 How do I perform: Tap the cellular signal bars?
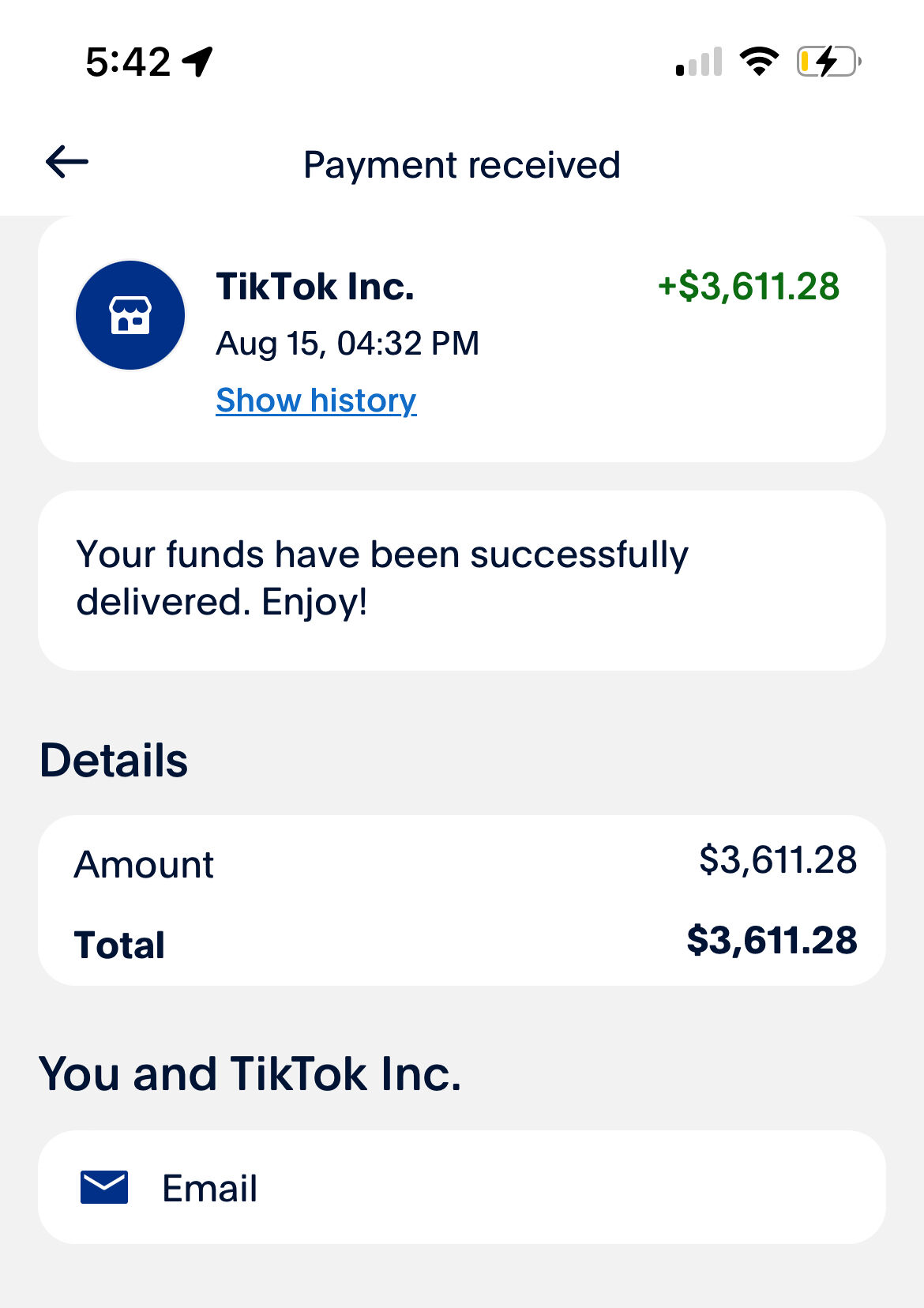tap(699, 62)
